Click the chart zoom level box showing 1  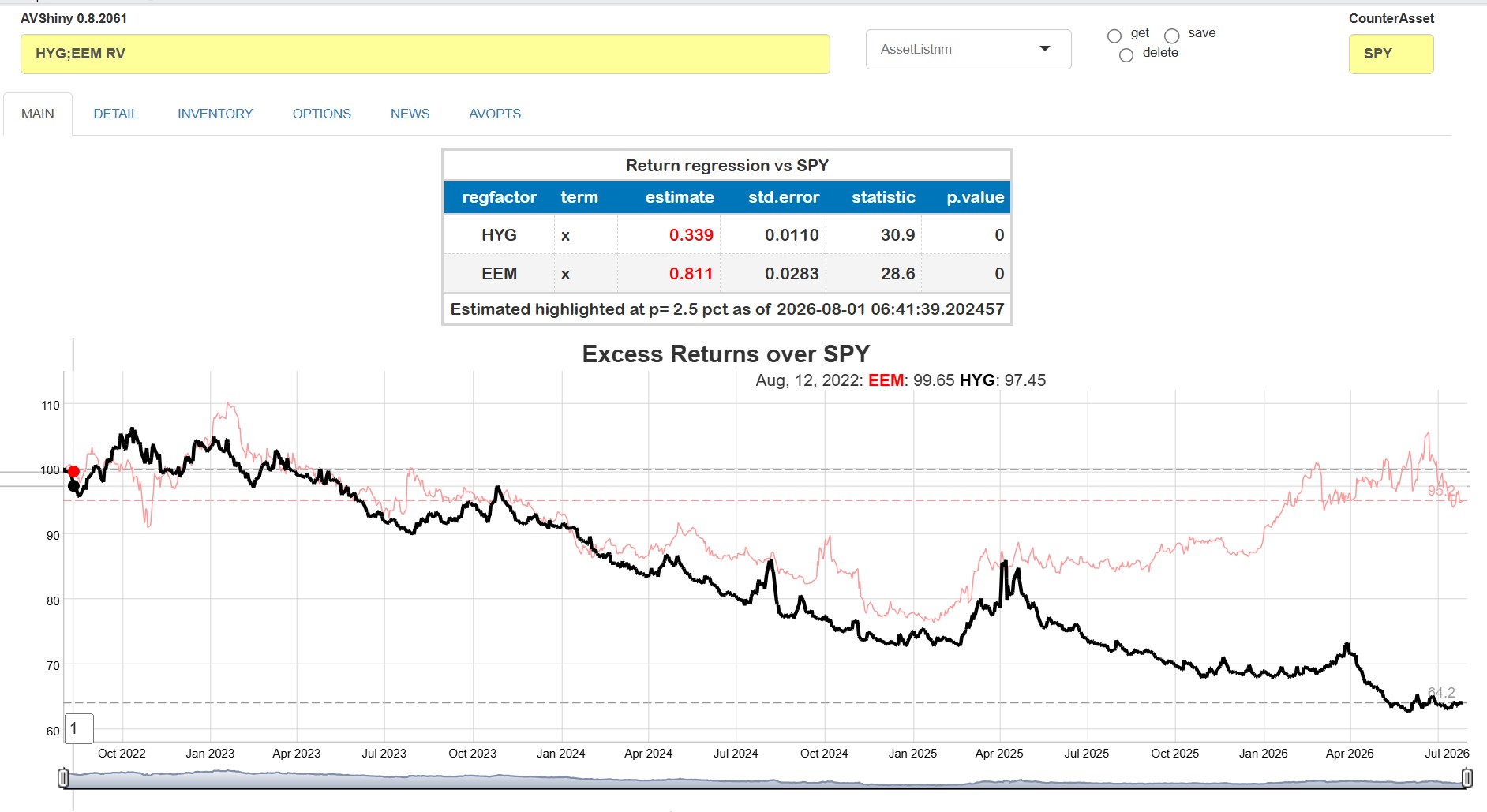pyautogui.click(x=79, y=728)
